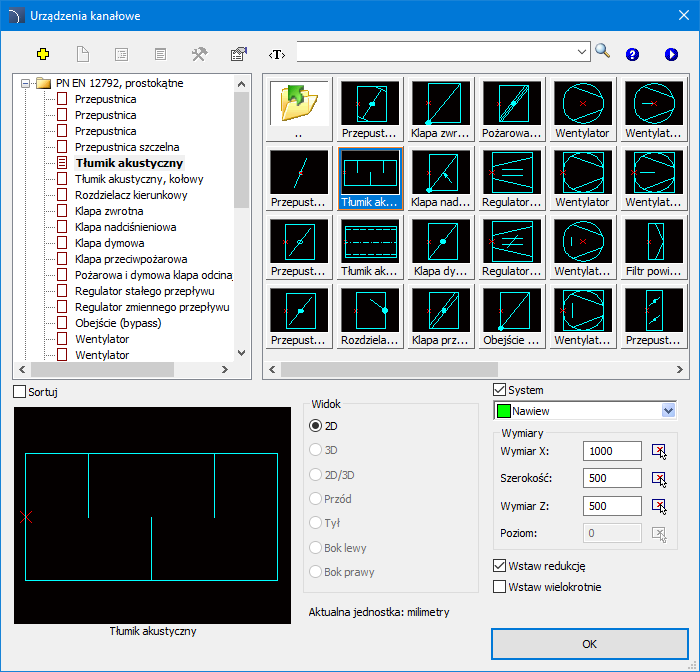Uncheck the Wstaw redukcję checkbox

click(x=500, y=566)
